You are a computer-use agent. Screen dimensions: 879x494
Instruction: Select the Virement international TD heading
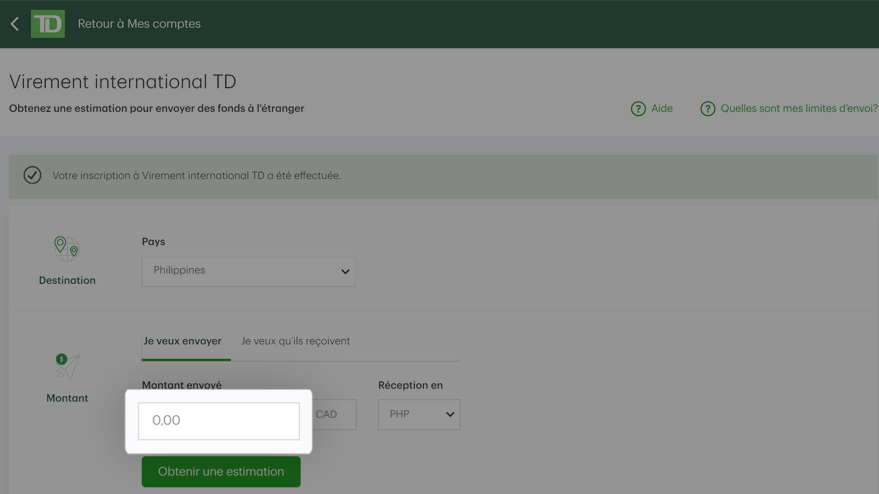point(123,82)
